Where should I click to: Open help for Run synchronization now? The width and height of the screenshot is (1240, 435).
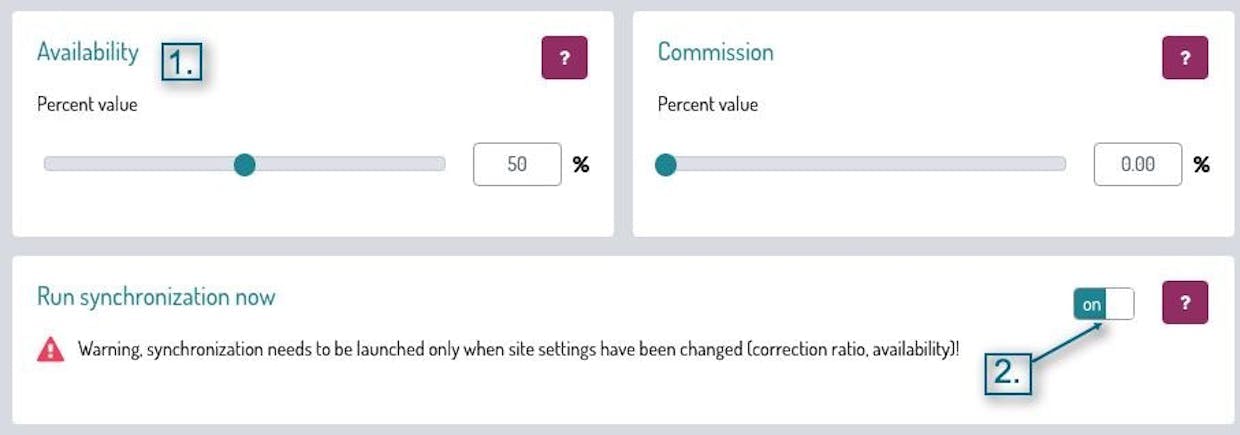[1185, 302]
